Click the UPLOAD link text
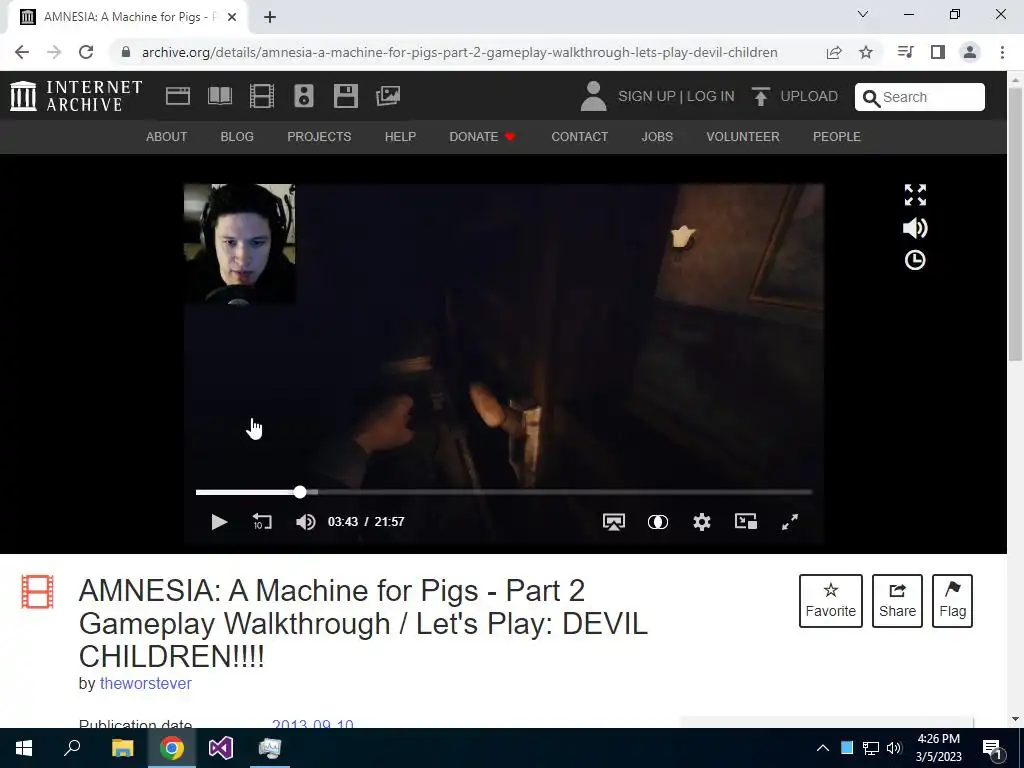Screen dimensions: 1024x768 809,96
